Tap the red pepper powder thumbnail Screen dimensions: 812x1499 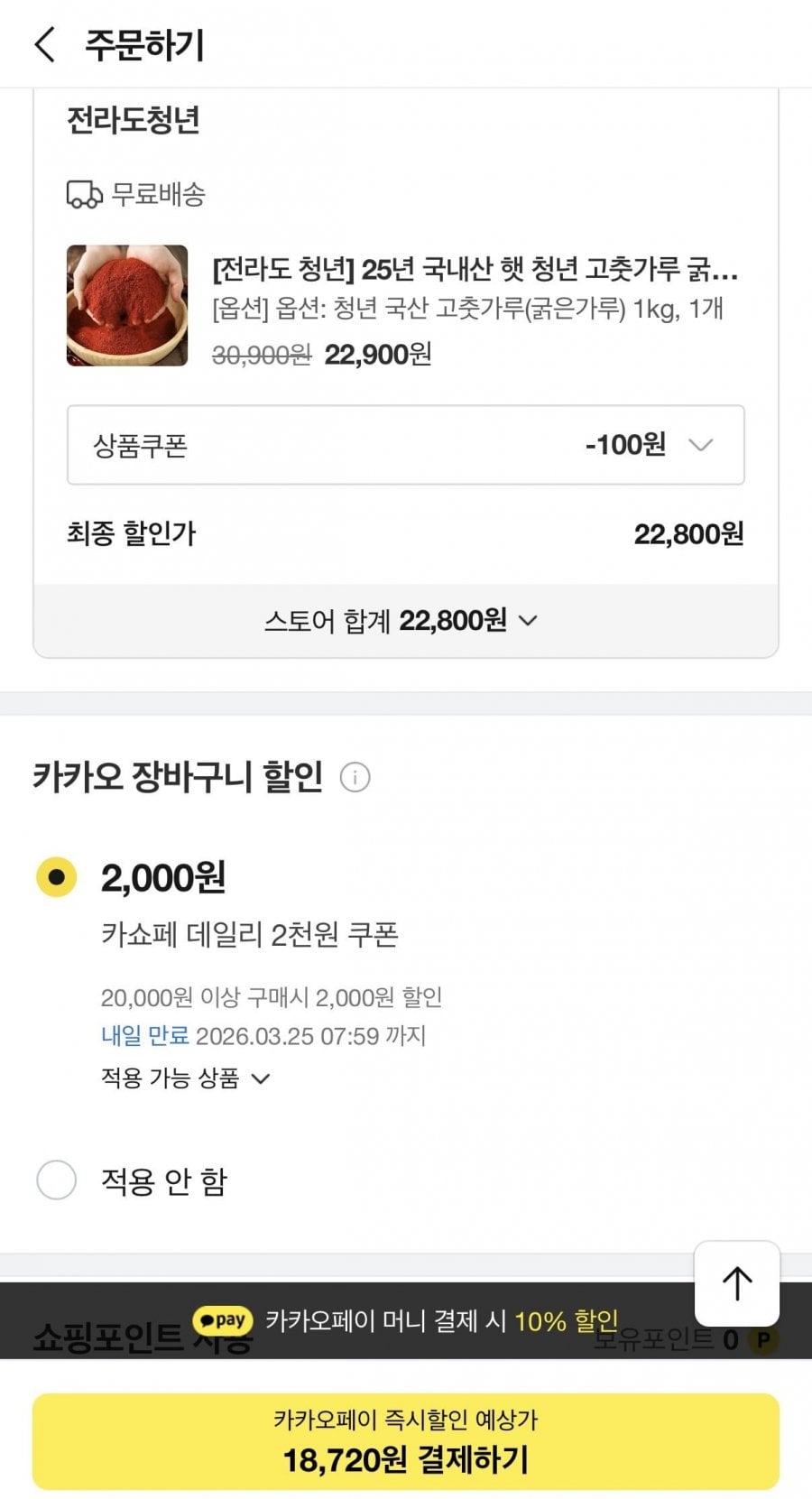coord(127,305)
